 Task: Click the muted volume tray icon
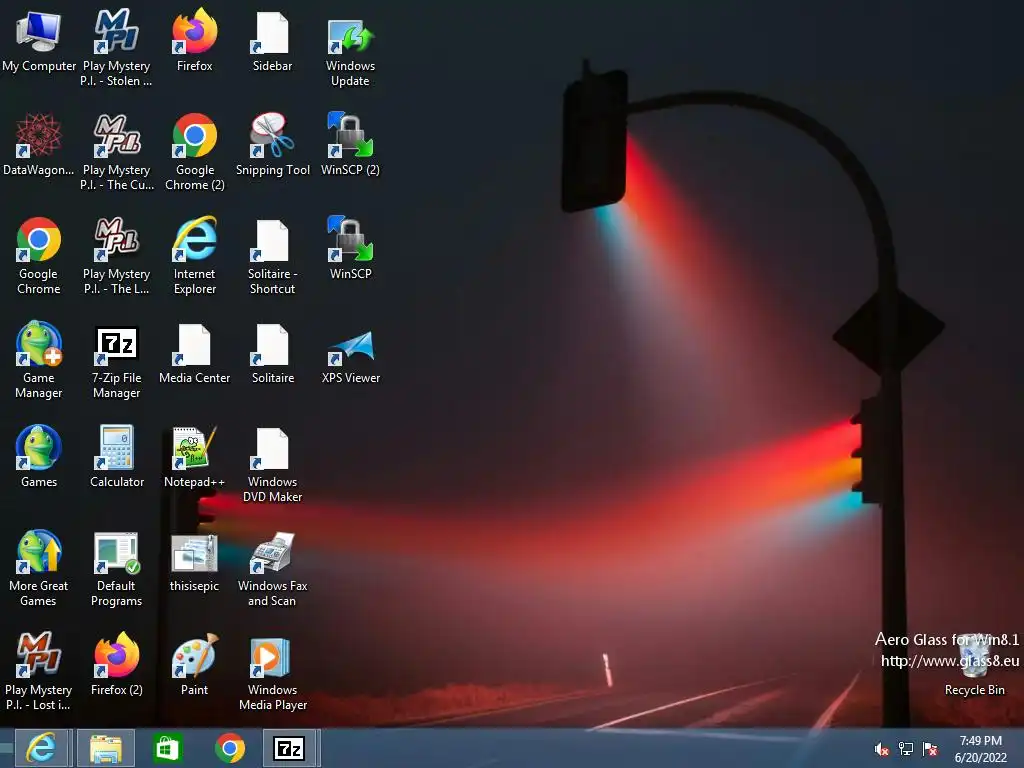pyautogui.click(x=882, y=749)
